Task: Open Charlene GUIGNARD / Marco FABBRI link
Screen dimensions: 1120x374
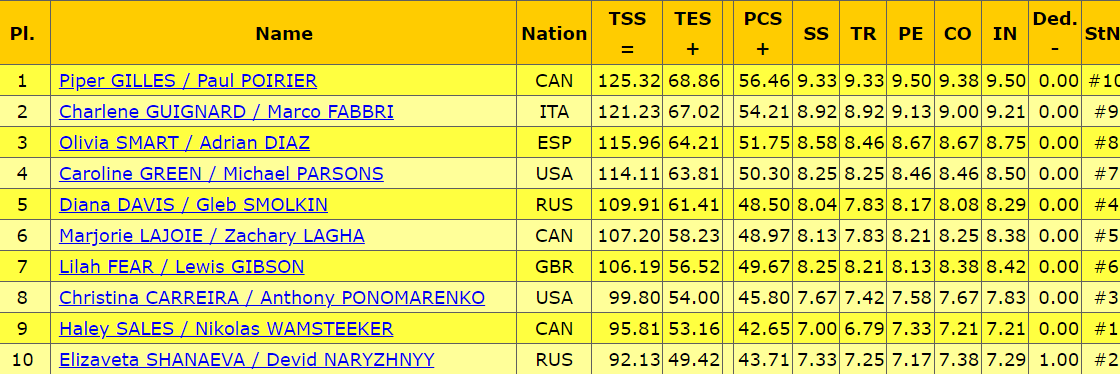Action: pos(226,112)
